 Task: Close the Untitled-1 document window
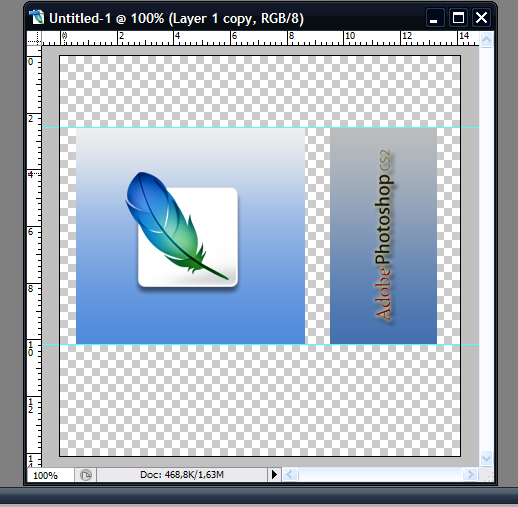[481, 18]
